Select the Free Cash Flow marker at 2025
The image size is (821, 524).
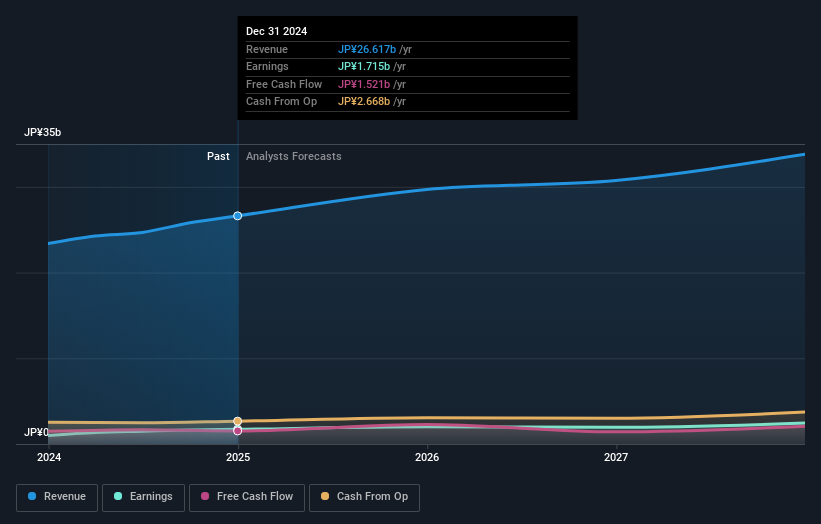point(238,431)
